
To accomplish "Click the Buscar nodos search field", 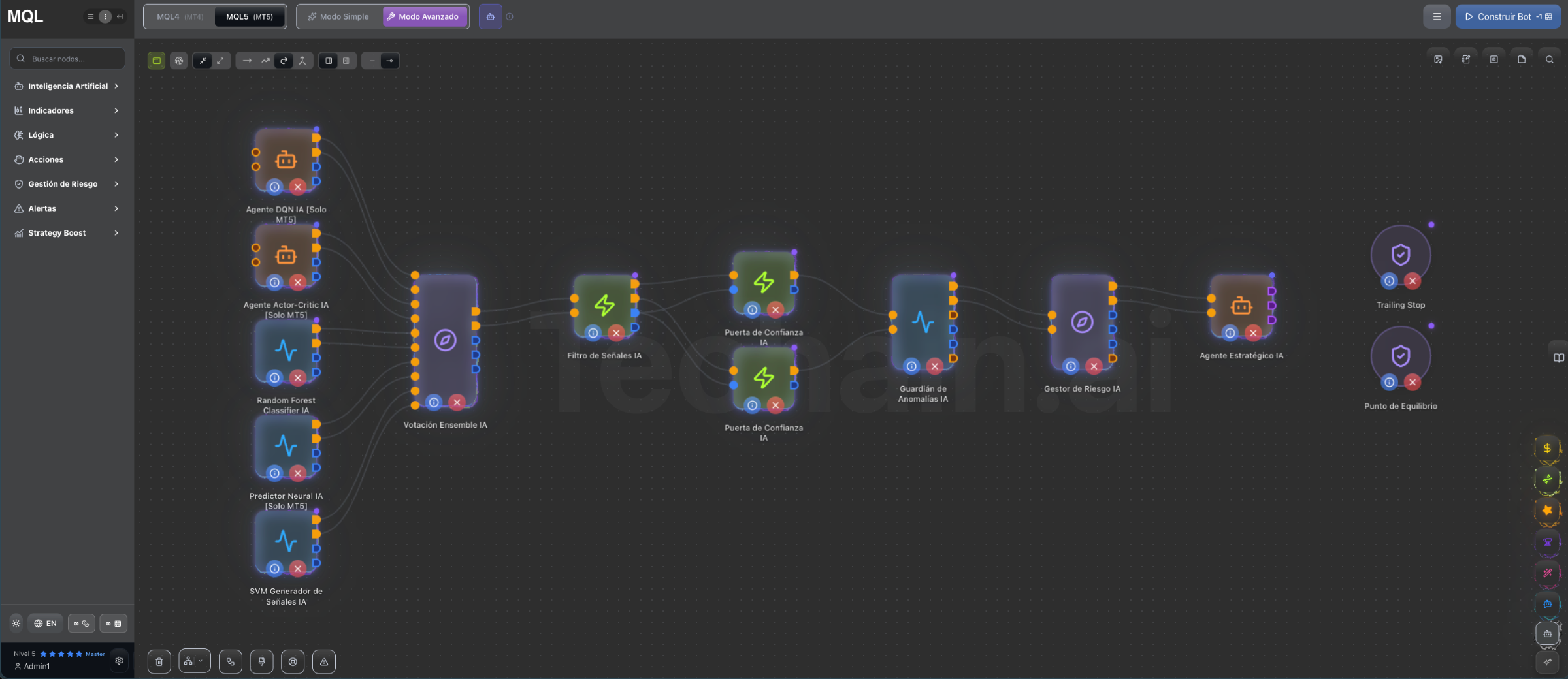I will click(x=68, y=59).
